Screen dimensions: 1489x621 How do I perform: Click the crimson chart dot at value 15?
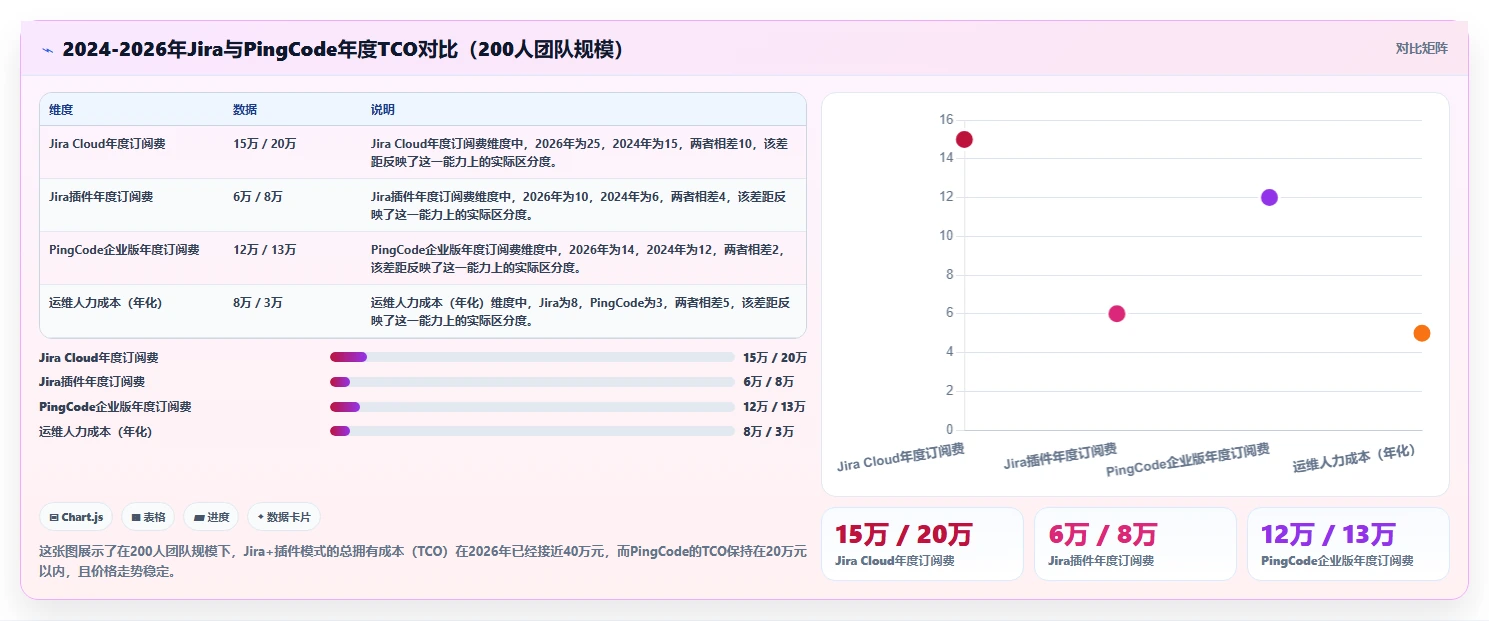(x=964, y=139)
